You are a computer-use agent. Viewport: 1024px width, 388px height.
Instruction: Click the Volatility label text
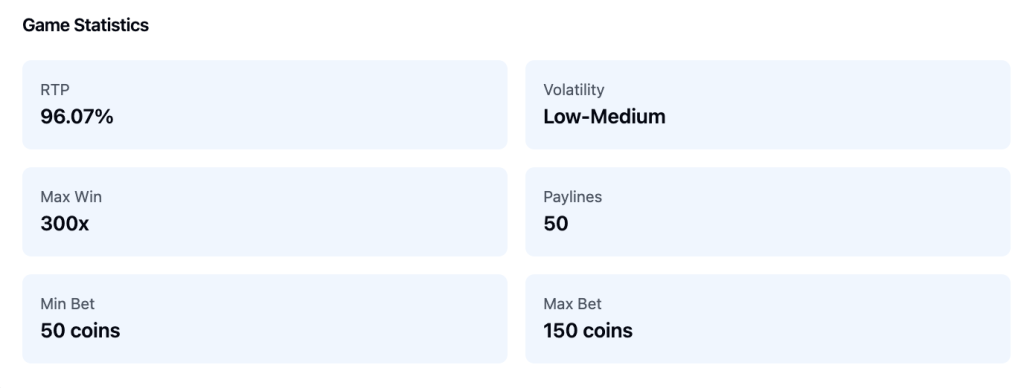(x=573, y=90)
